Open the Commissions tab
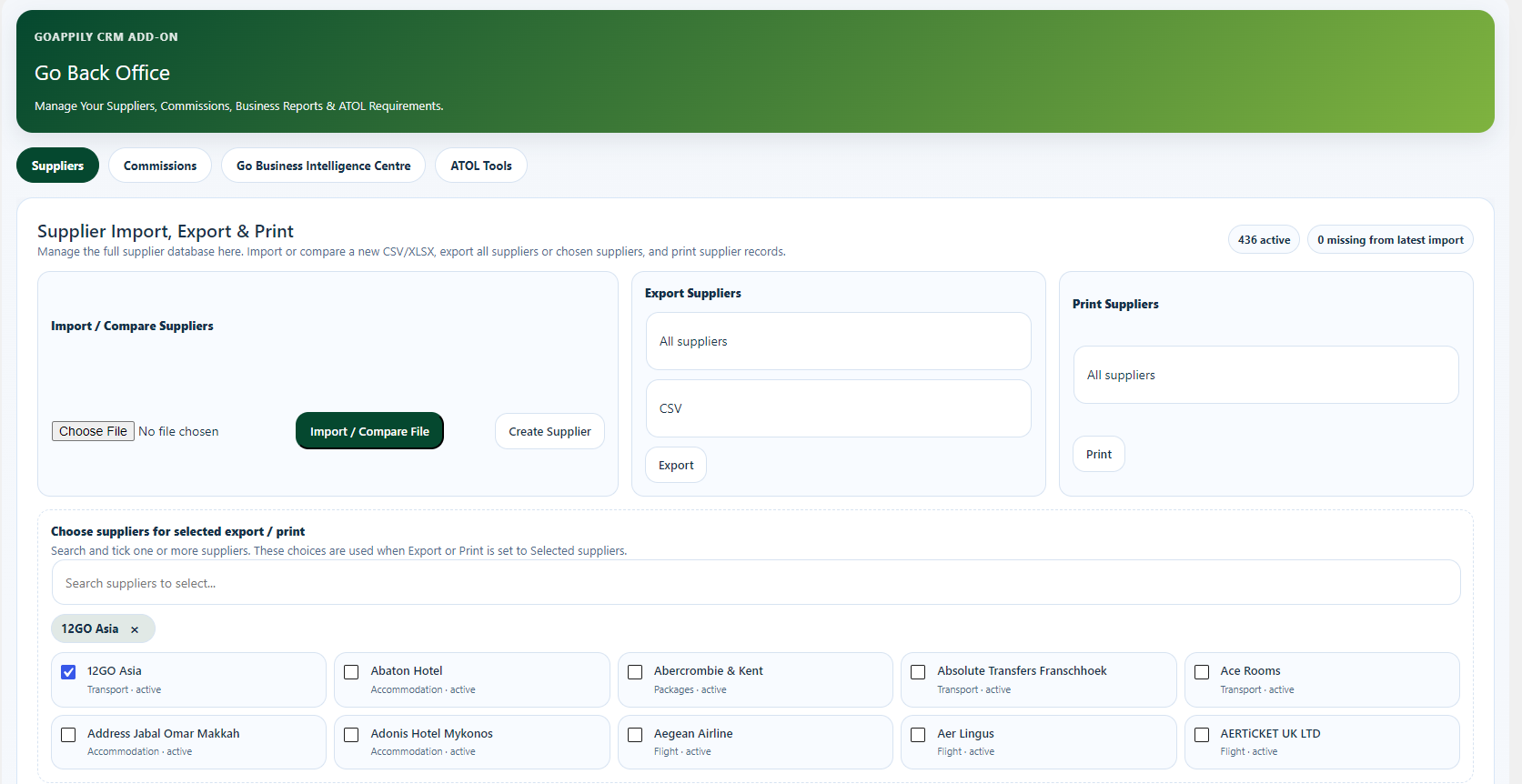This screenshot has width=1522, height=784. [x=160, y=166]
